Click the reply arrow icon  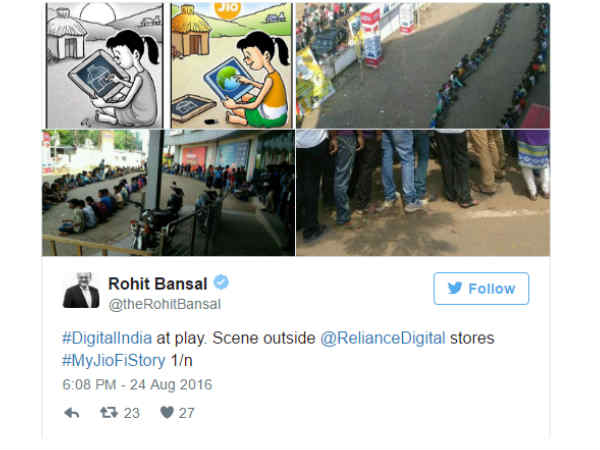click(72, 413)
